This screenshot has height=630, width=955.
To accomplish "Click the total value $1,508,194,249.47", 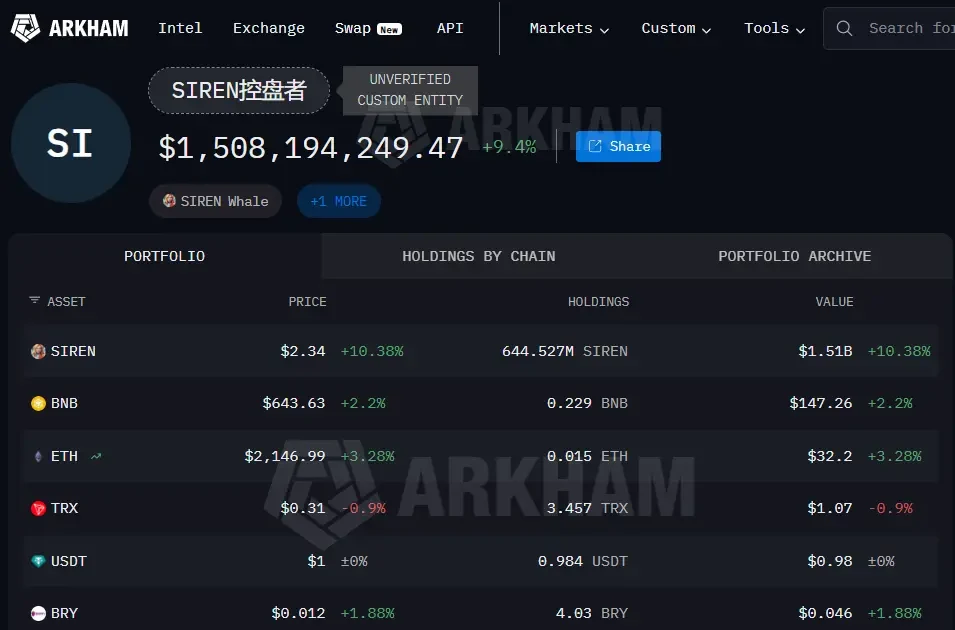I will click(311, 148).
